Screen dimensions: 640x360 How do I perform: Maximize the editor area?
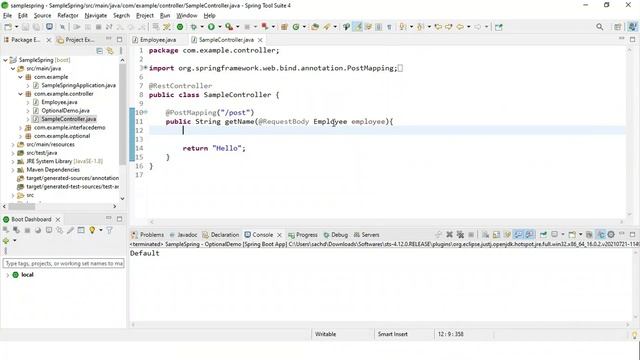633,40
